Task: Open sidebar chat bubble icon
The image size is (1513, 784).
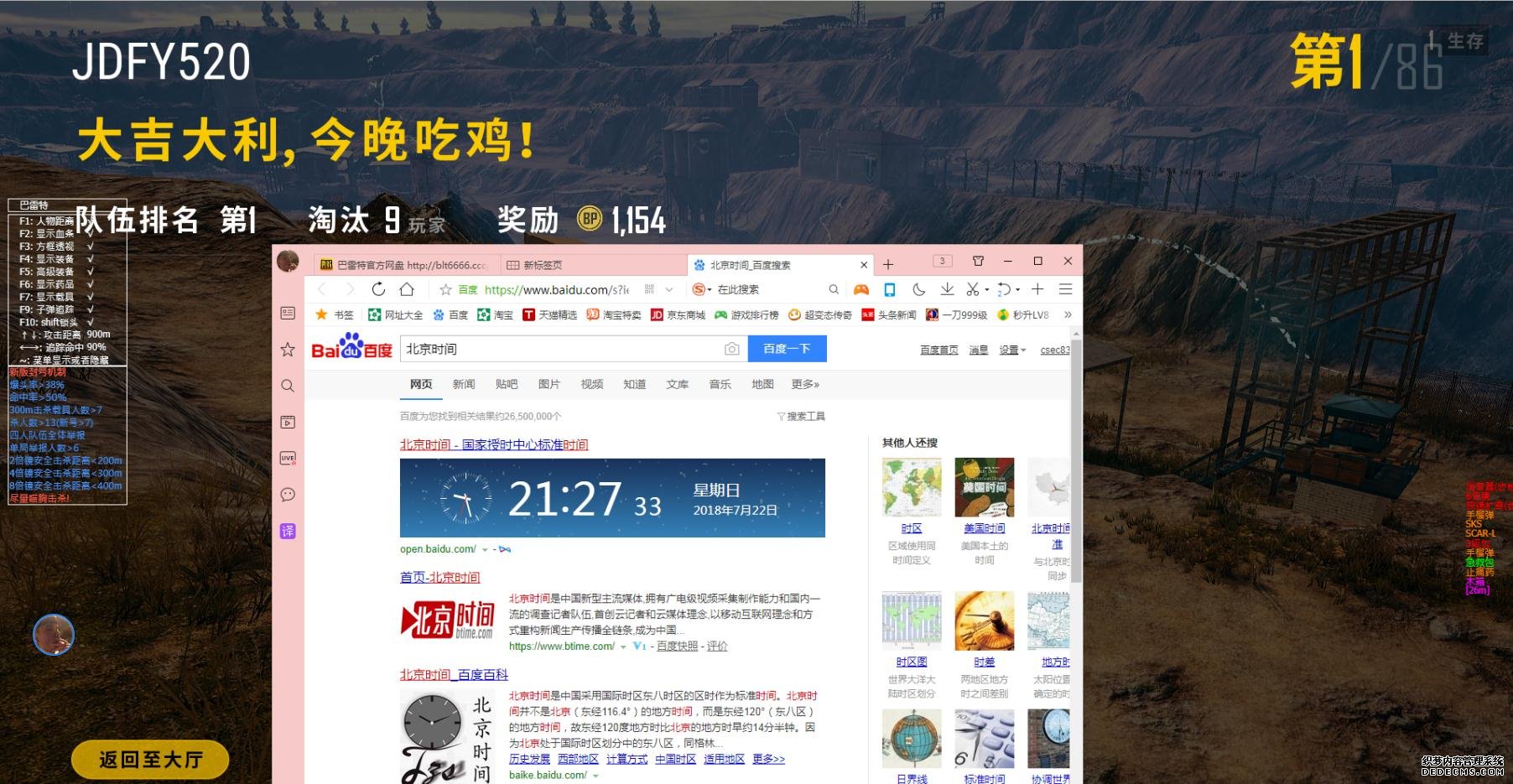Action: 288,495
